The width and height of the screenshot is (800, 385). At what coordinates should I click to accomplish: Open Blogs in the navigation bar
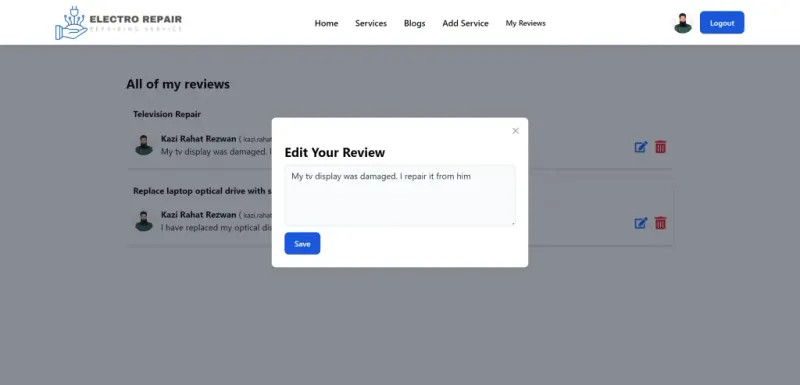click(414, 23)
